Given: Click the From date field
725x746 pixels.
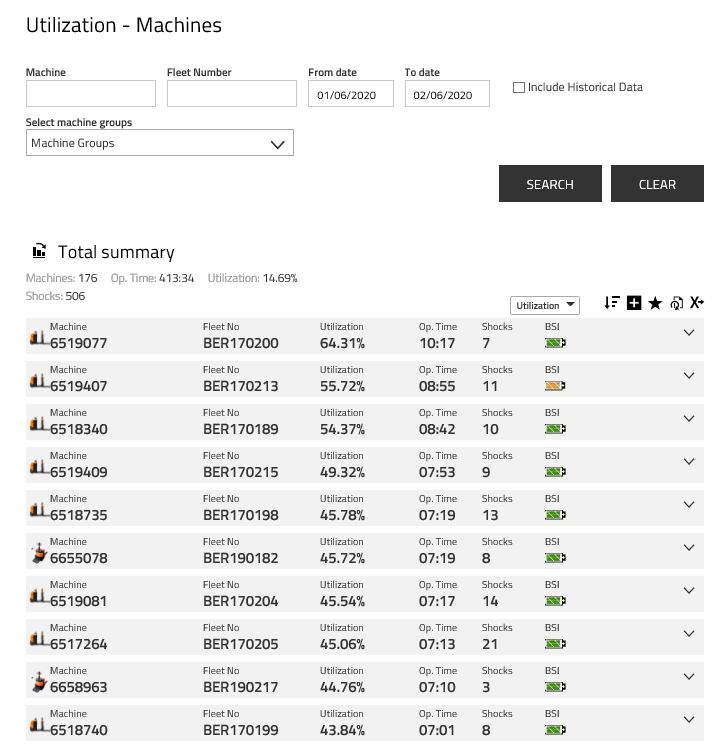Looking at the screenshot, I should coord(351,95).
